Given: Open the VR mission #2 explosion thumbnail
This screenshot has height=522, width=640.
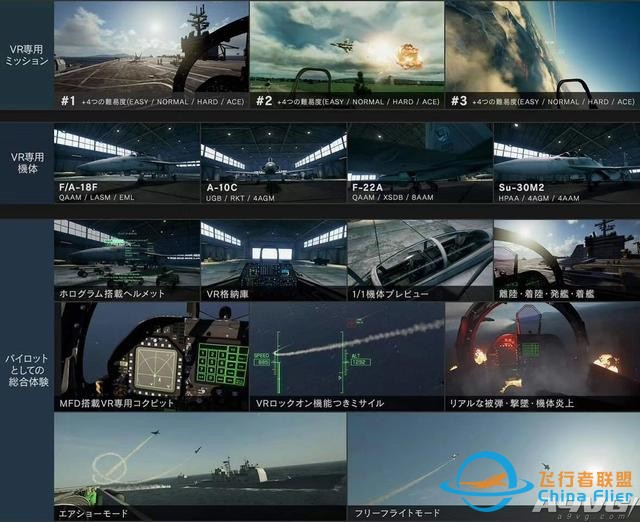Looking at the screenshot, I should point(347,55).
